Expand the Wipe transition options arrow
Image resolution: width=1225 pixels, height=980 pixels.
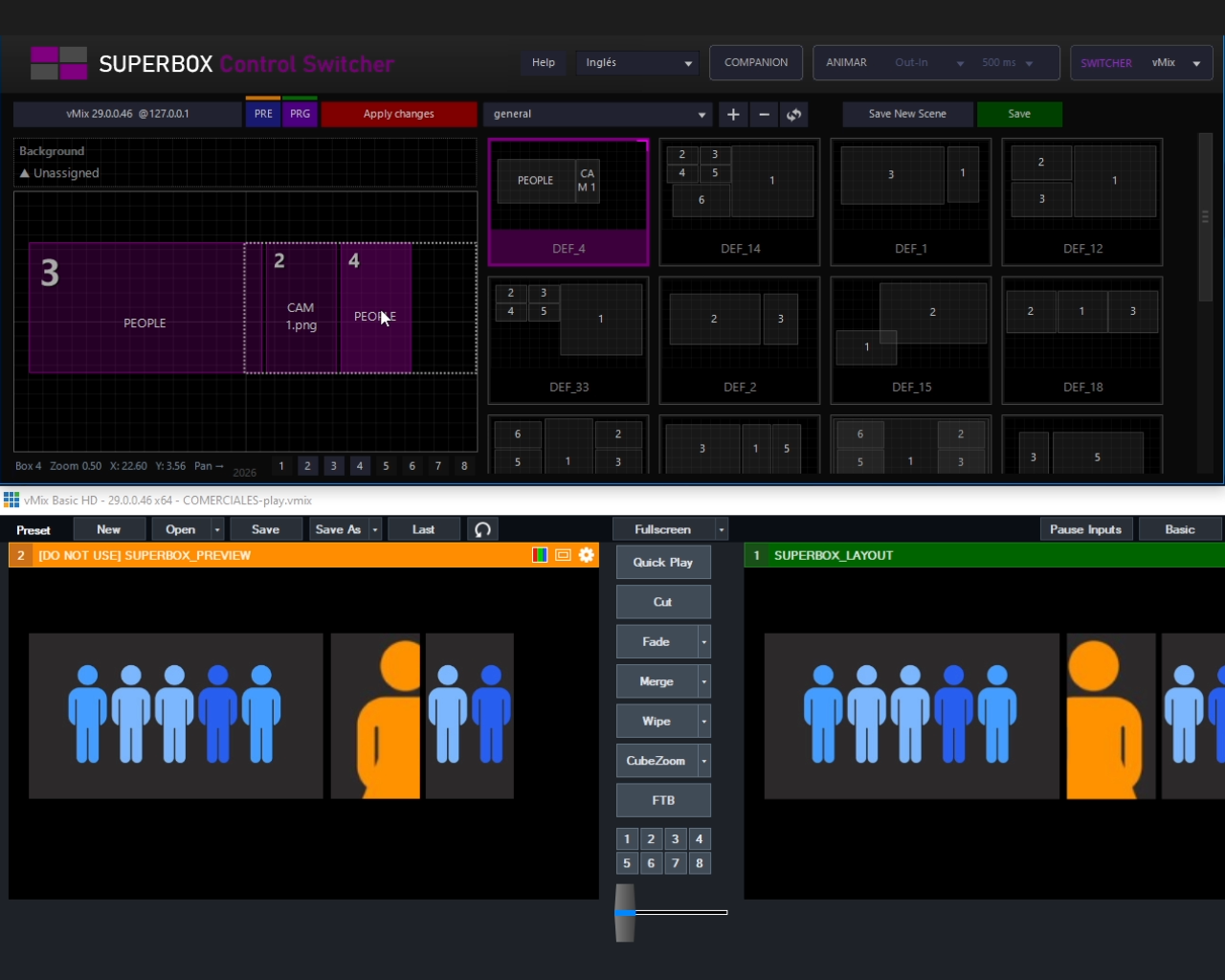point(704,722)
